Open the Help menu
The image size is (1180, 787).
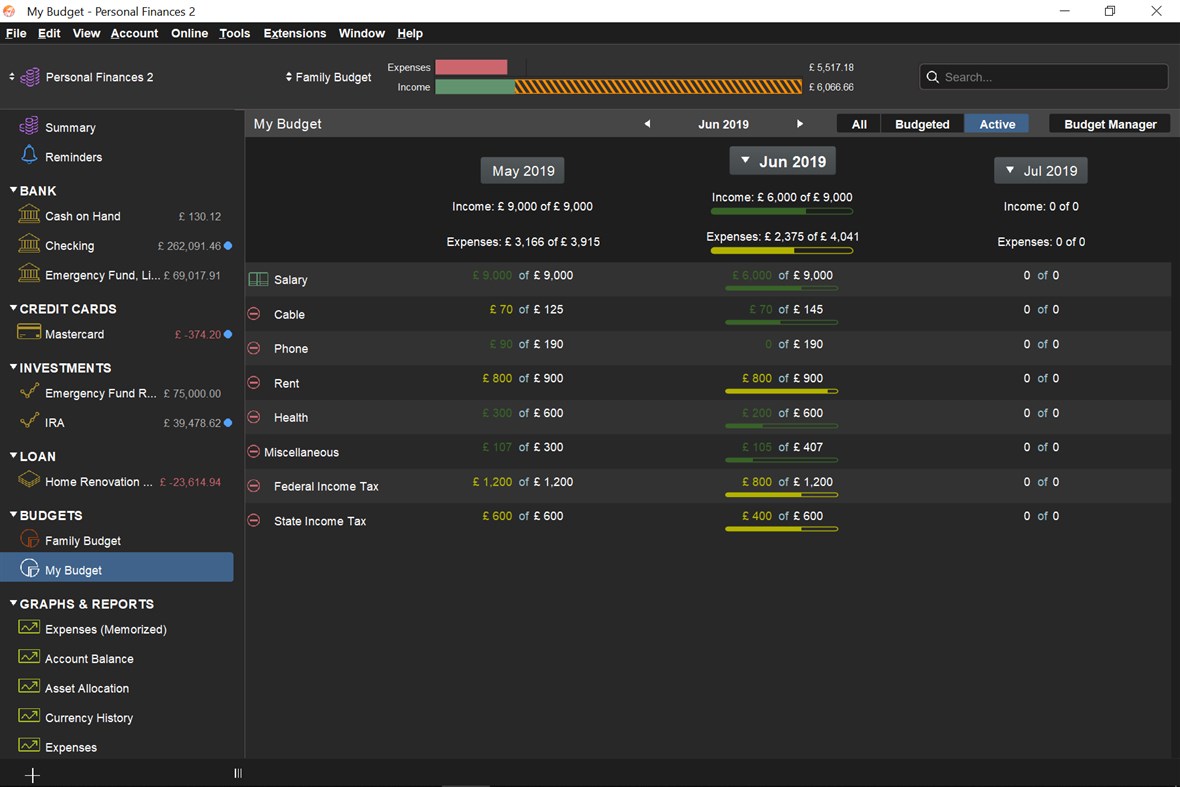pyautogui.click(x=409, y=33)
